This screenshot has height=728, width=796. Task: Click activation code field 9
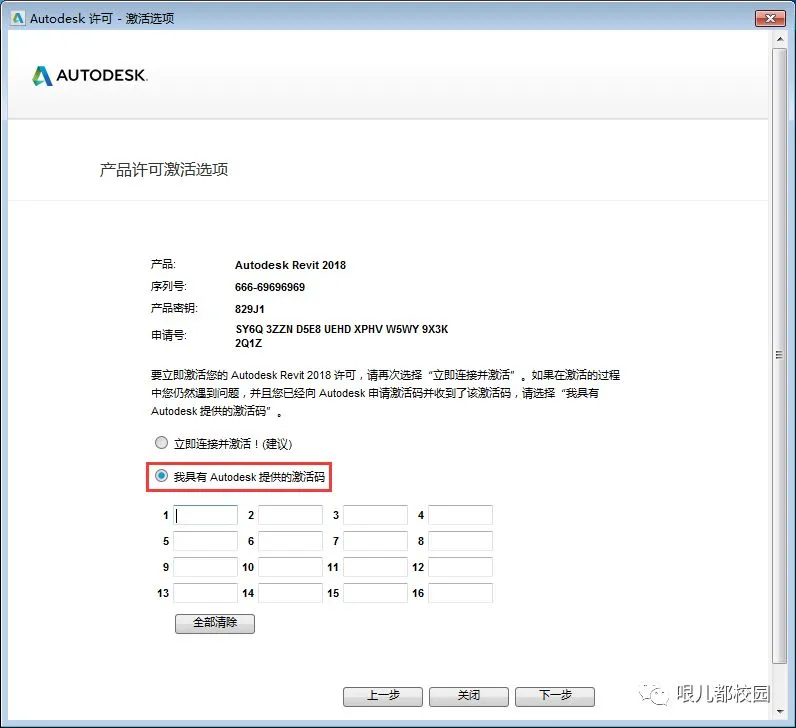[206, 567]
